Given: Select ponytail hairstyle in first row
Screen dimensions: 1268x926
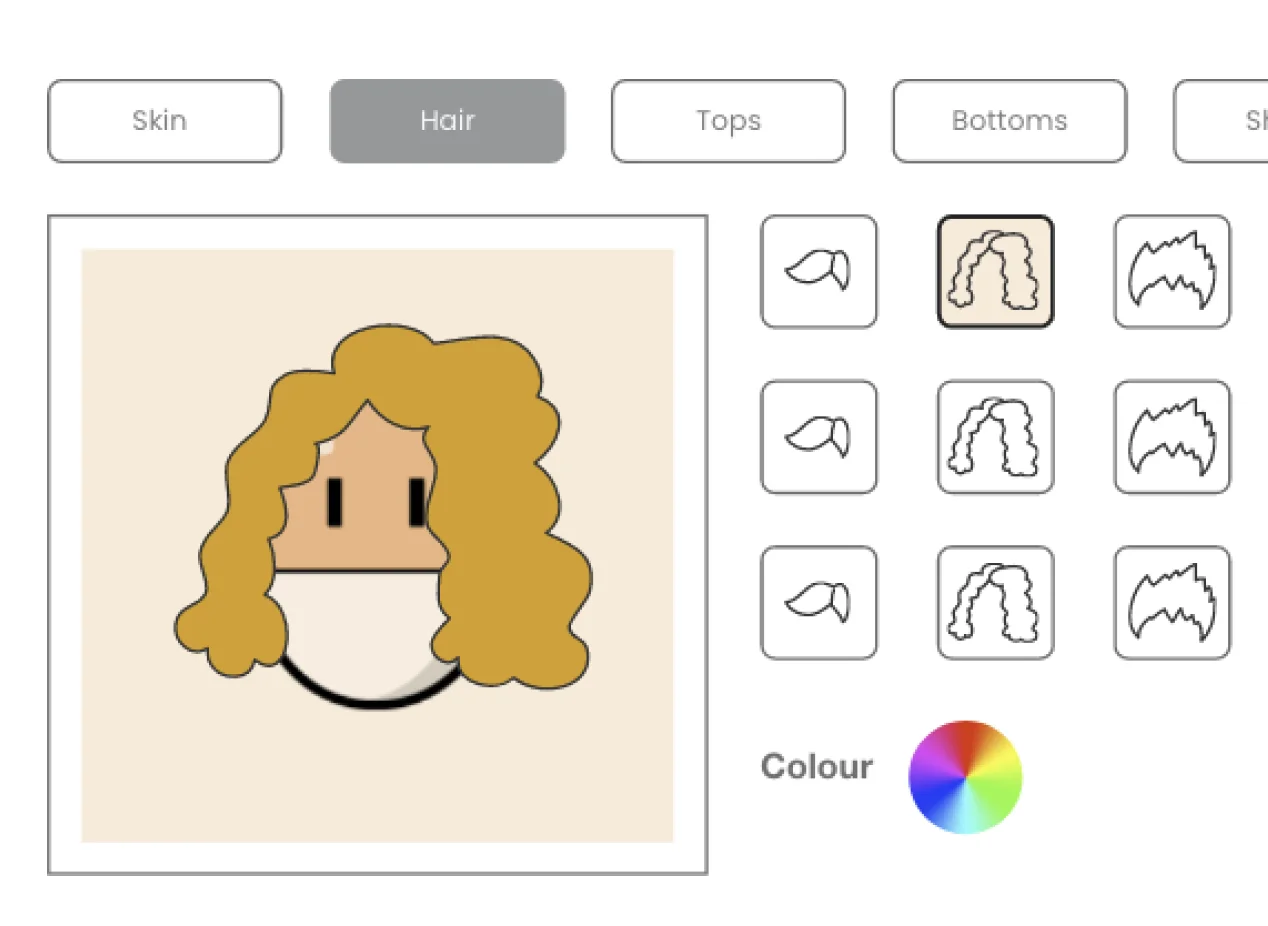Looking at the screenshot, I should click(x=819, y=272).
